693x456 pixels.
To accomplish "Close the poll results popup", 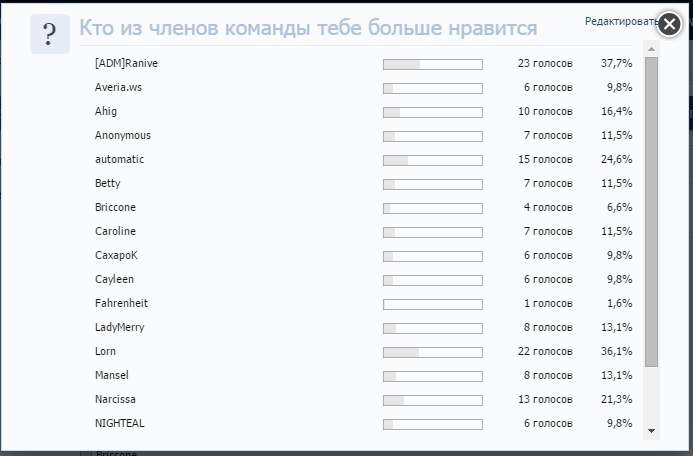I will tap(670, 25).
